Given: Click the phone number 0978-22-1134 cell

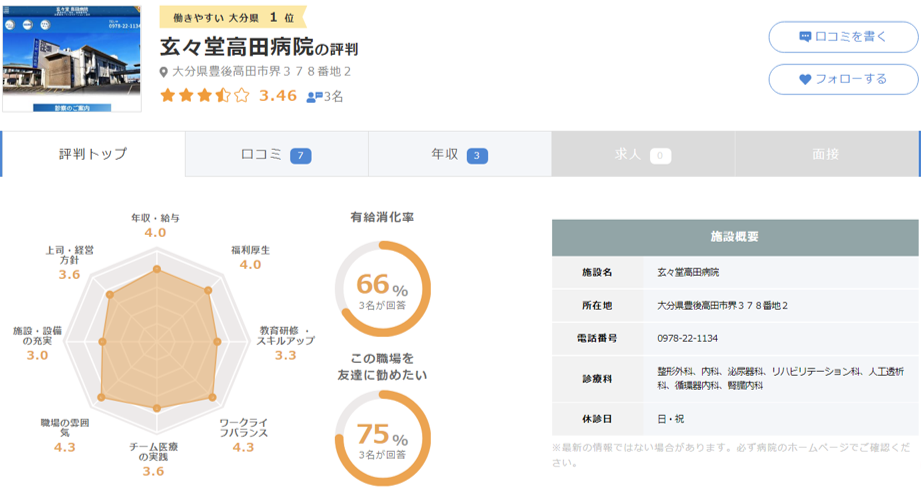Looking at the screenshot, I should 781,338.
